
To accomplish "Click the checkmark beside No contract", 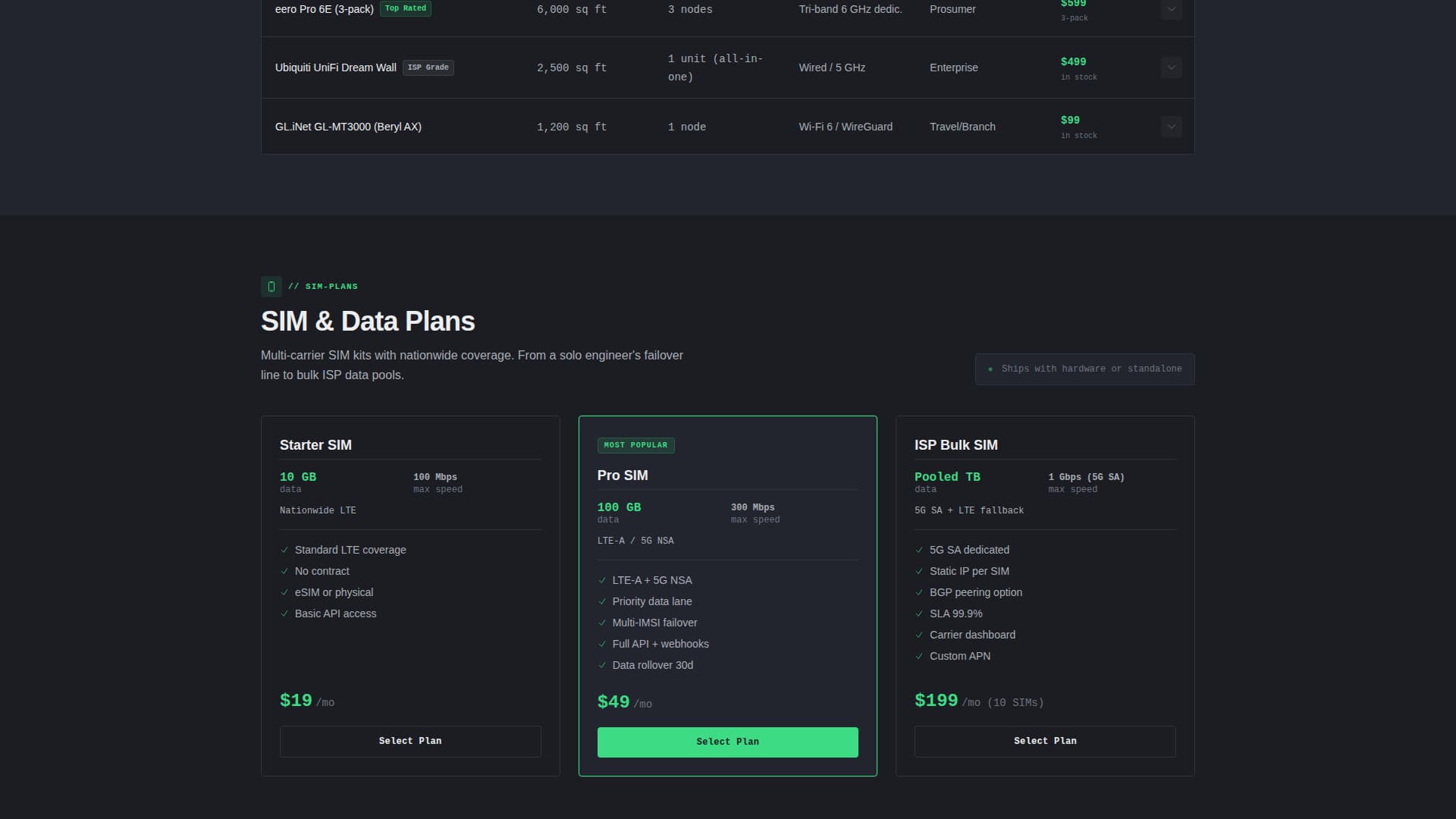I will 284,571.
